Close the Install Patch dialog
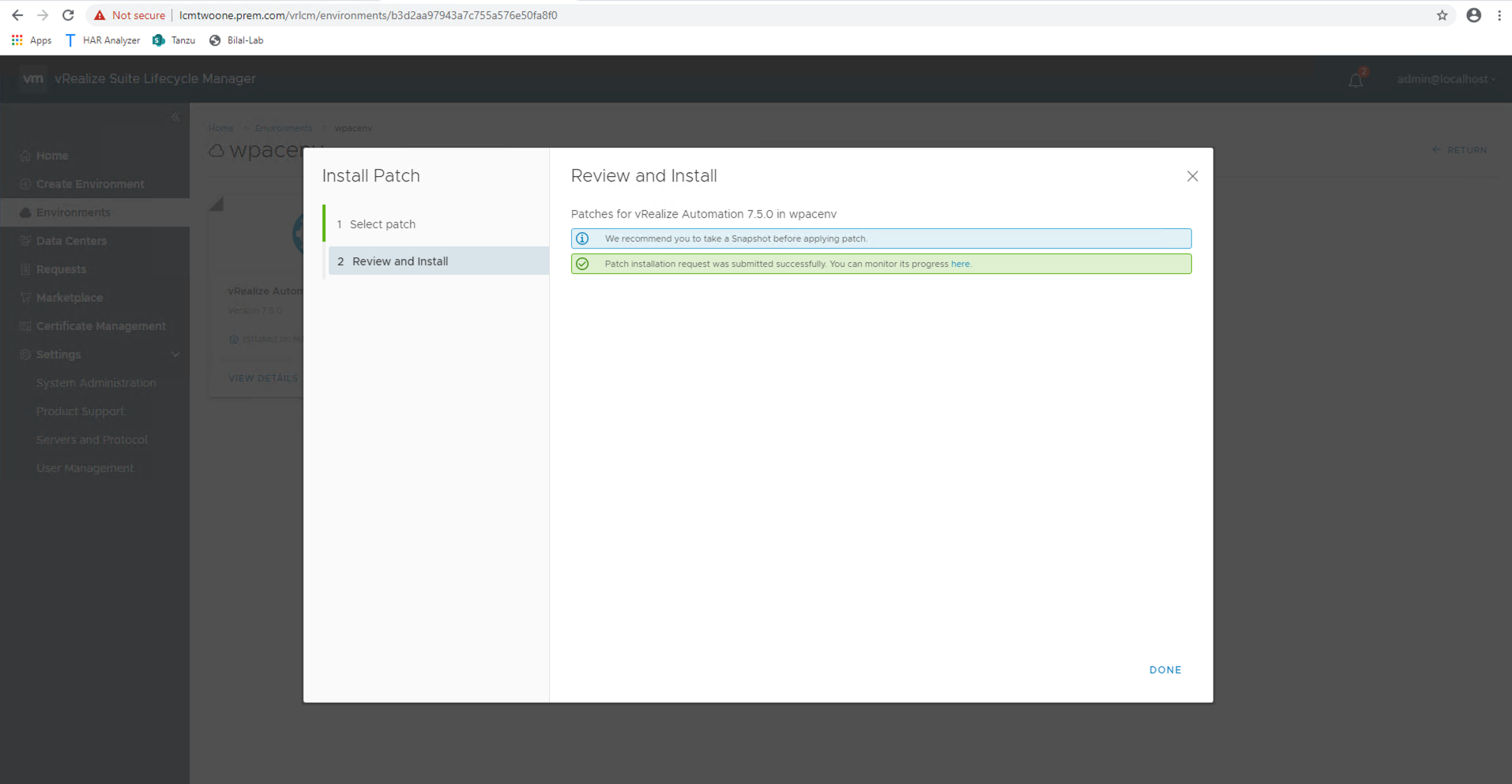The height and width of the screenshot is (784, 1512). coord(1192,176)
